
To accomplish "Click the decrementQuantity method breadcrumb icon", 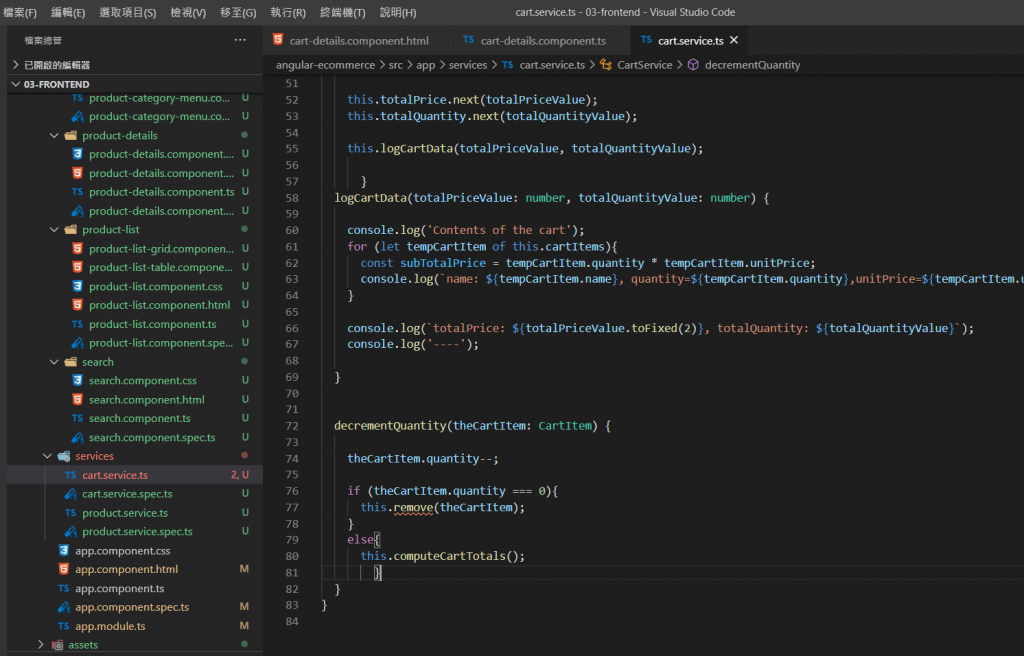I will 694,65.
